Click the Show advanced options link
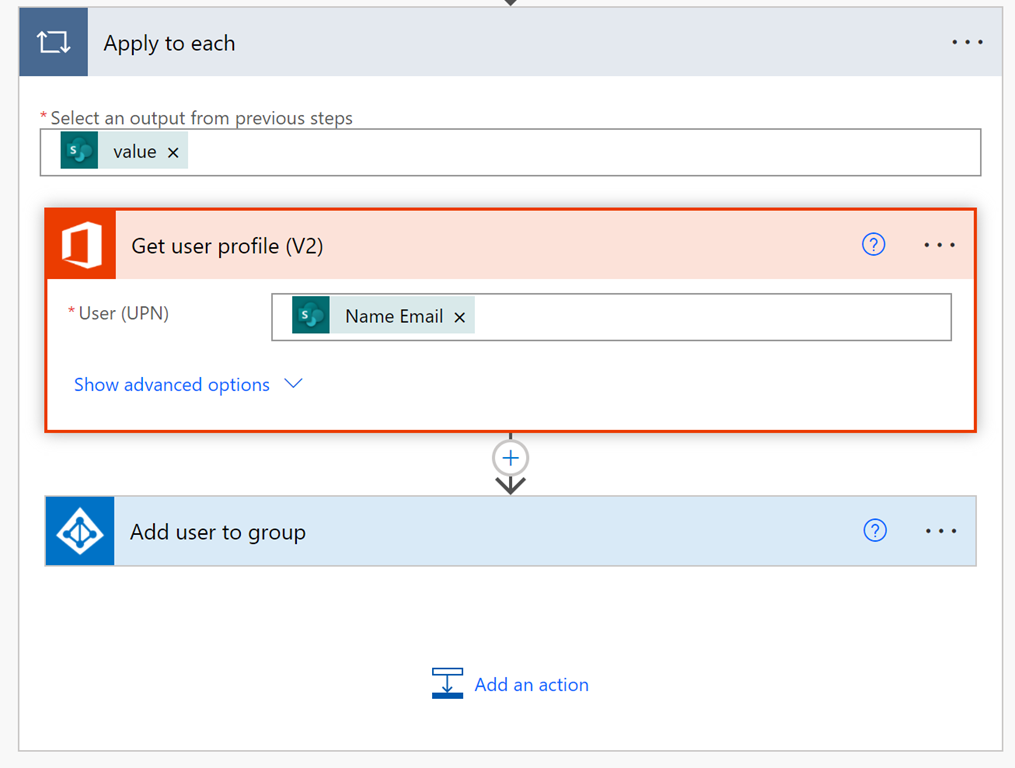 172,385
